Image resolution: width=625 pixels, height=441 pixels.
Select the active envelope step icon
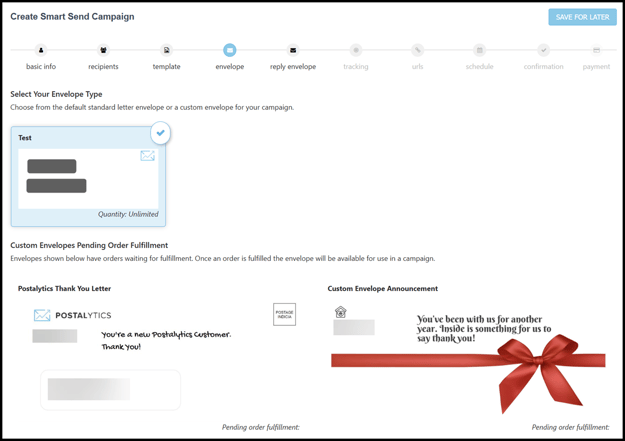point(230,50)
